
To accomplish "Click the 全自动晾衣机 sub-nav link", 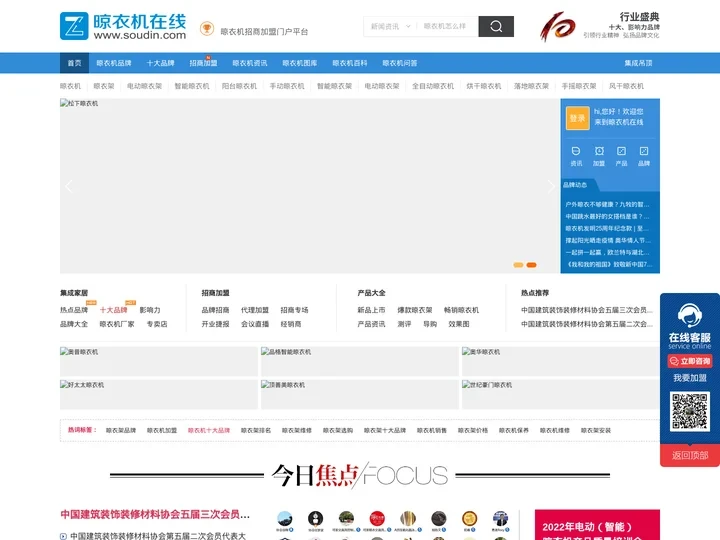I will 433,86.
